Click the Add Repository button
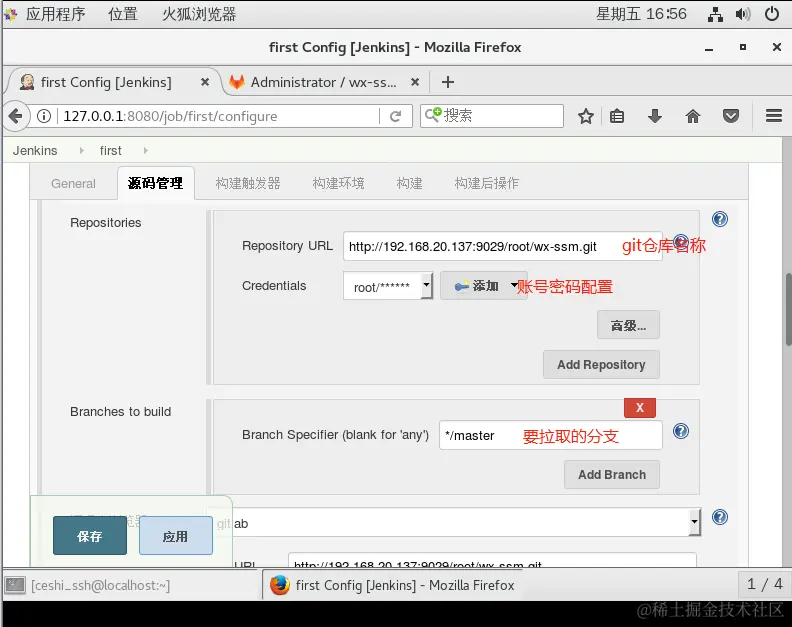The image size is (792, 627). 601,364
